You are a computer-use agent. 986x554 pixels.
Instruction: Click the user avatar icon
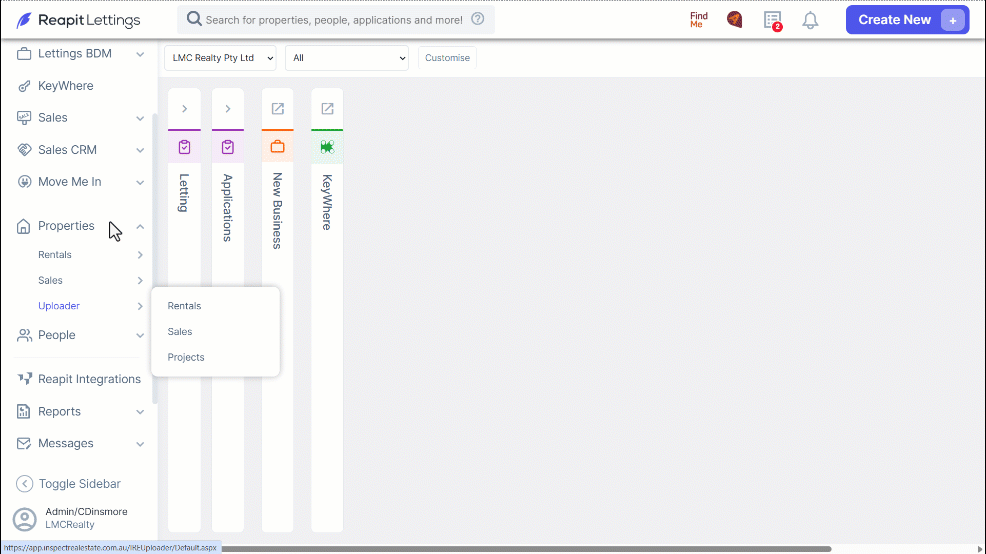pos(25,519)
